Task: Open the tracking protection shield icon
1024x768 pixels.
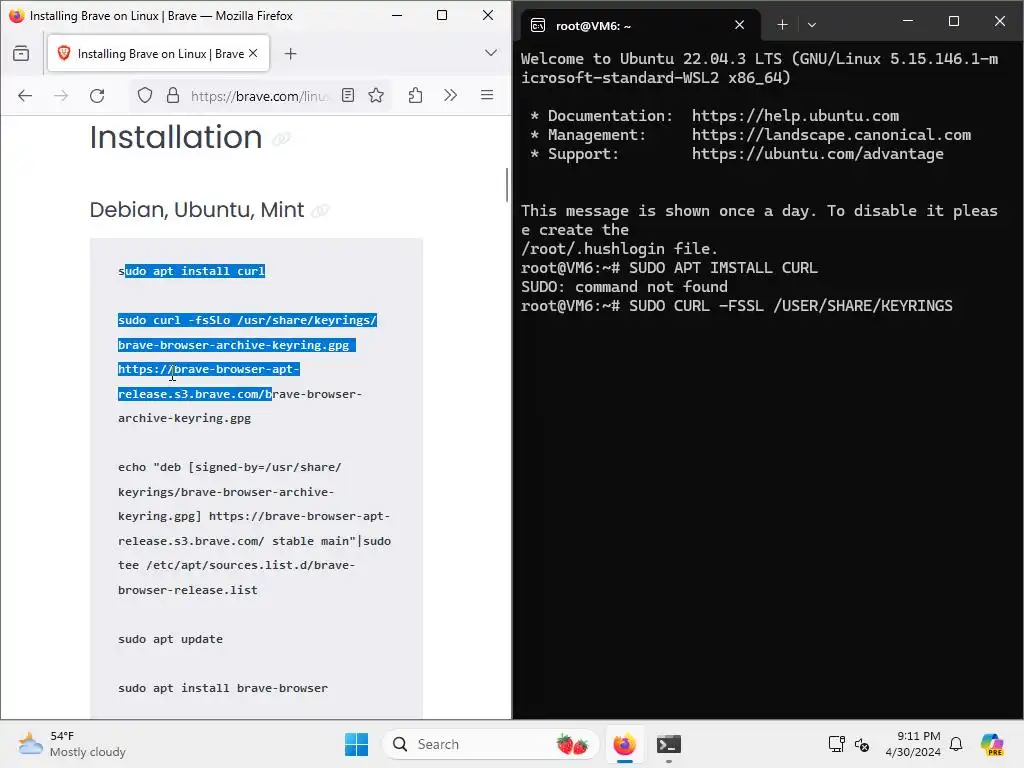Action: pos(145,96)
